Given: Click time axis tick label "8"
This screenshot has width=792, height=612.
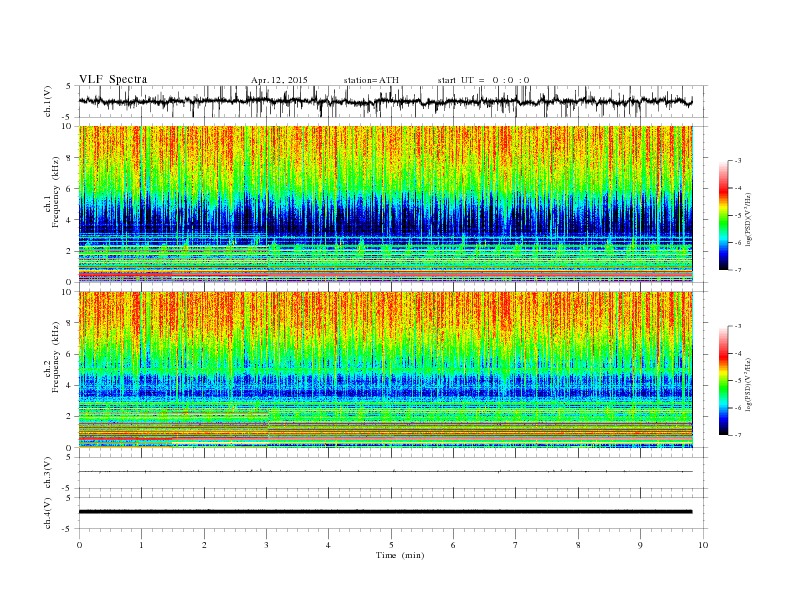Looking at the screenshot, I should click(578, 545).
